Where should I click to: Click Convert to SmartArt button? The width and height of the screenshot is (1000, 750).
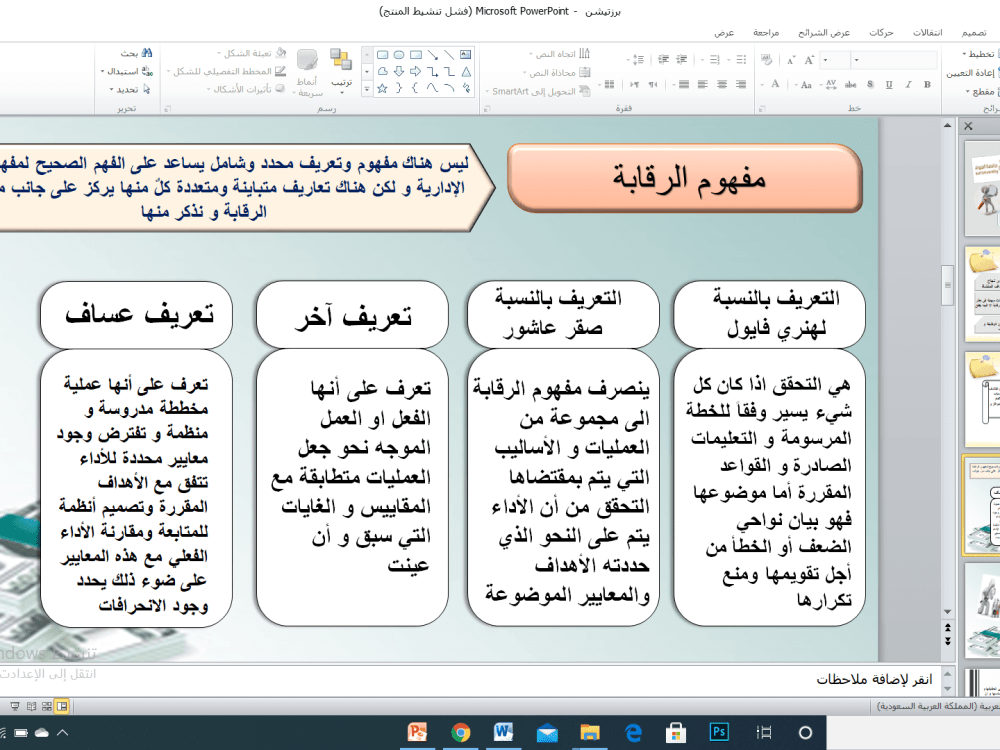point(538,91)
